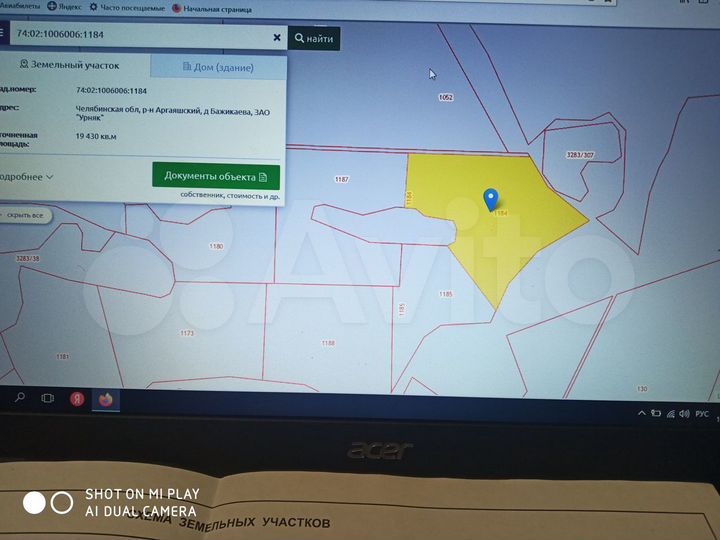
Task: Click the скрыть все button
Action: coord(25,215)
